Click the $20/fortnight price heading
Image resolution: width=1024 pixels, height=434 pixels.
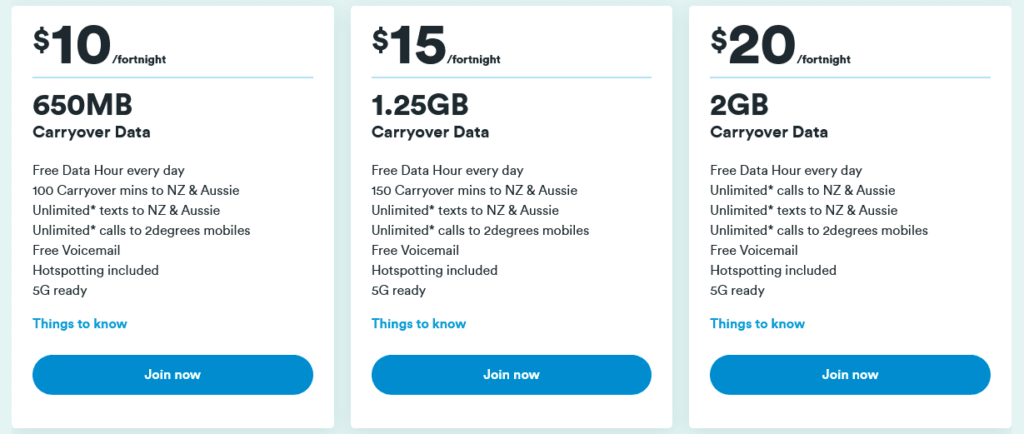click(778, 43)
